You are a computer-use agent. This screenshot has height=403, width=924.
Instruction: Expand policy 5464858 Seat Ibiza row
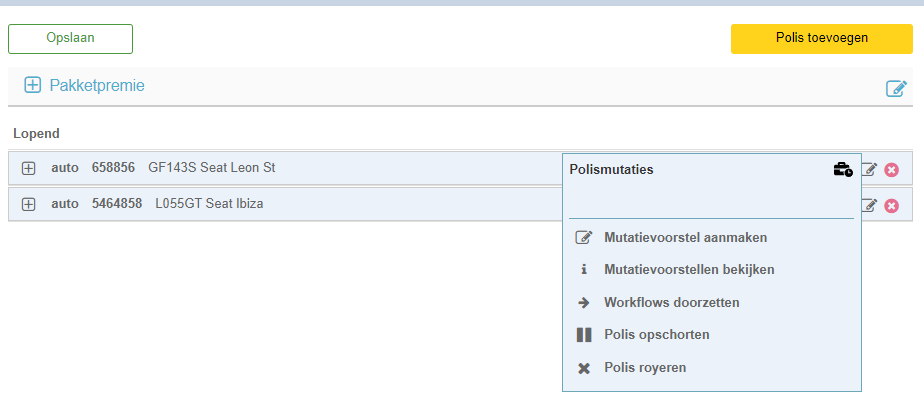coord(28,204)
